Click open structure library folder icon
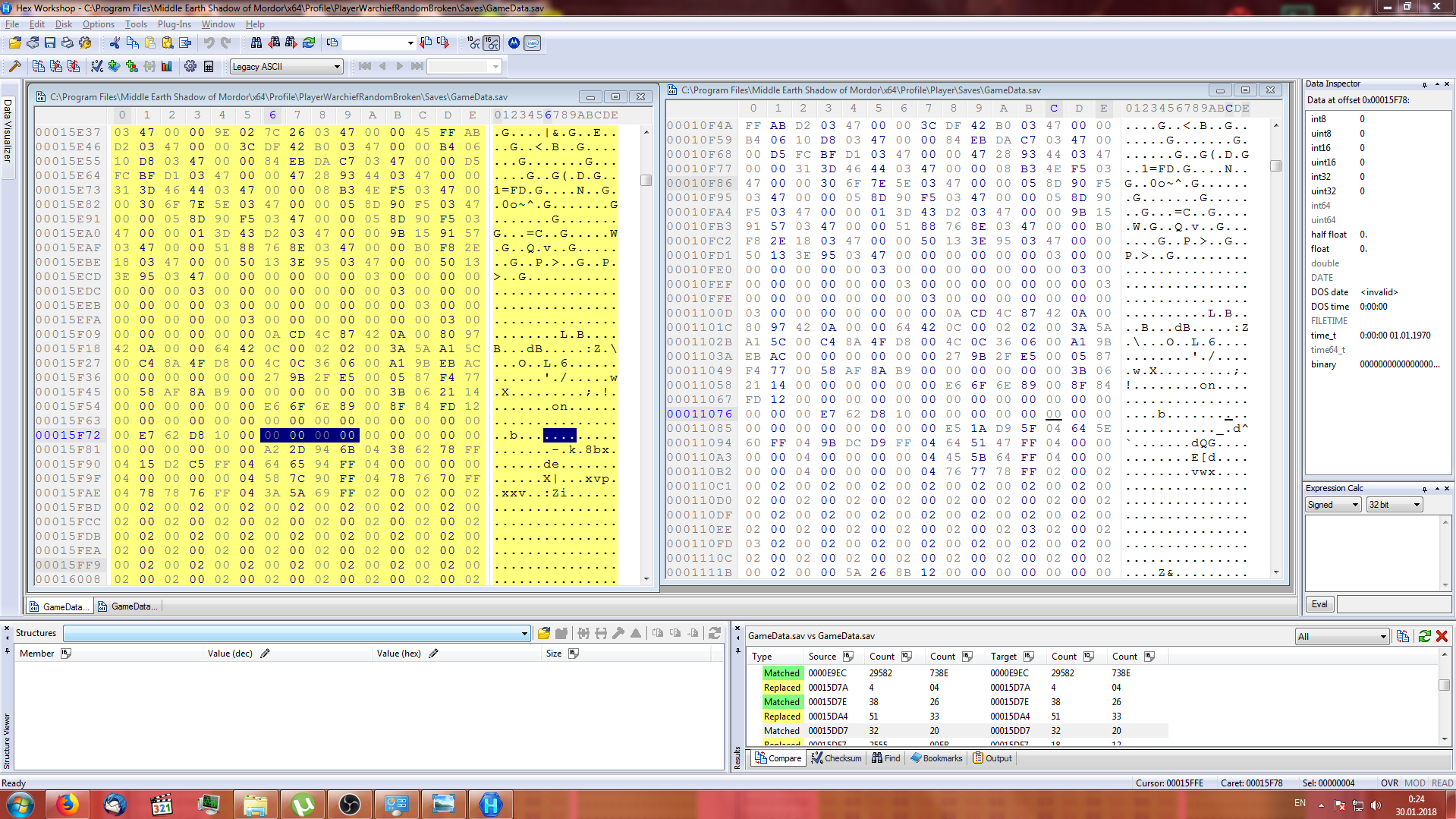The height and width of the screenshot is (819, 1456). click(x=544, y=633)
